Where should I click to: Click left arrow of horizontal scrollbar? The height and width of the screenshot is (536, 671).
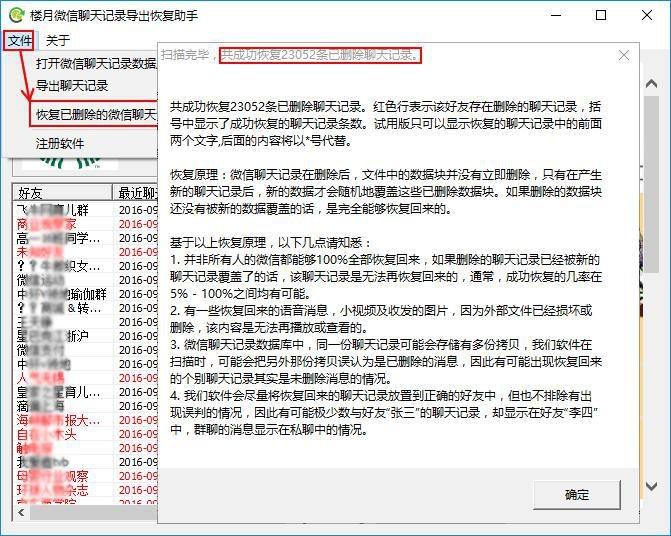point(21,512)
